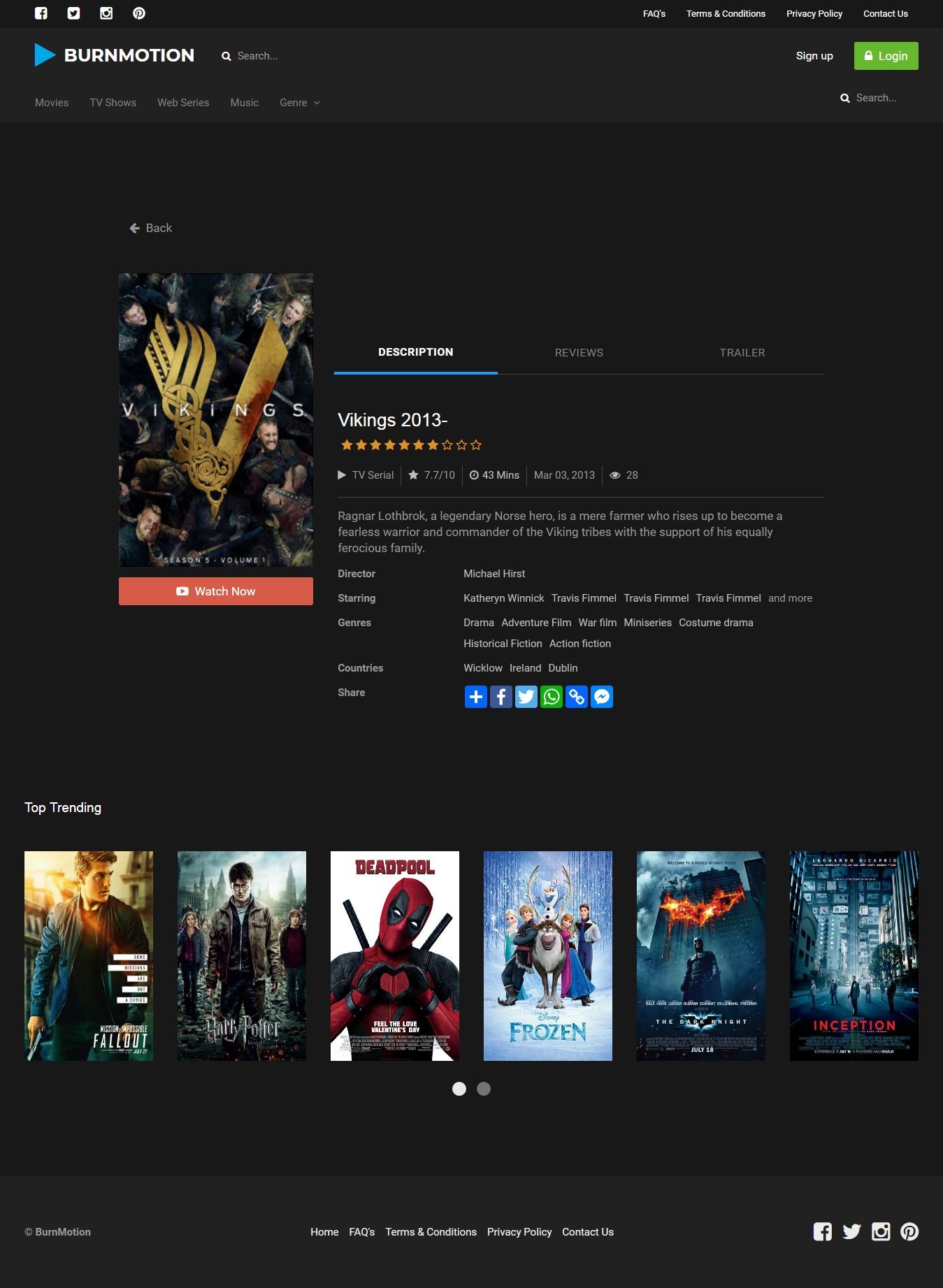The image size is (943, 1288).
Task: Click the Sign up link
Action: [814, 56]
